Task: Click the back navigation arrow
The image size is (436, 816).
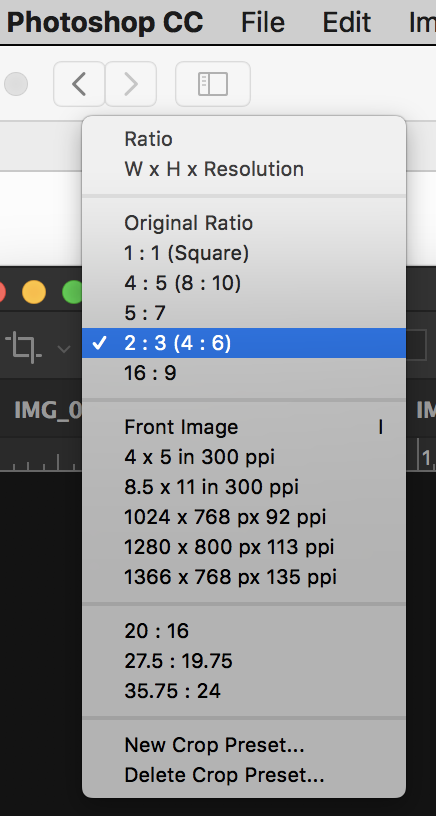Action: (x=79, y=84)
